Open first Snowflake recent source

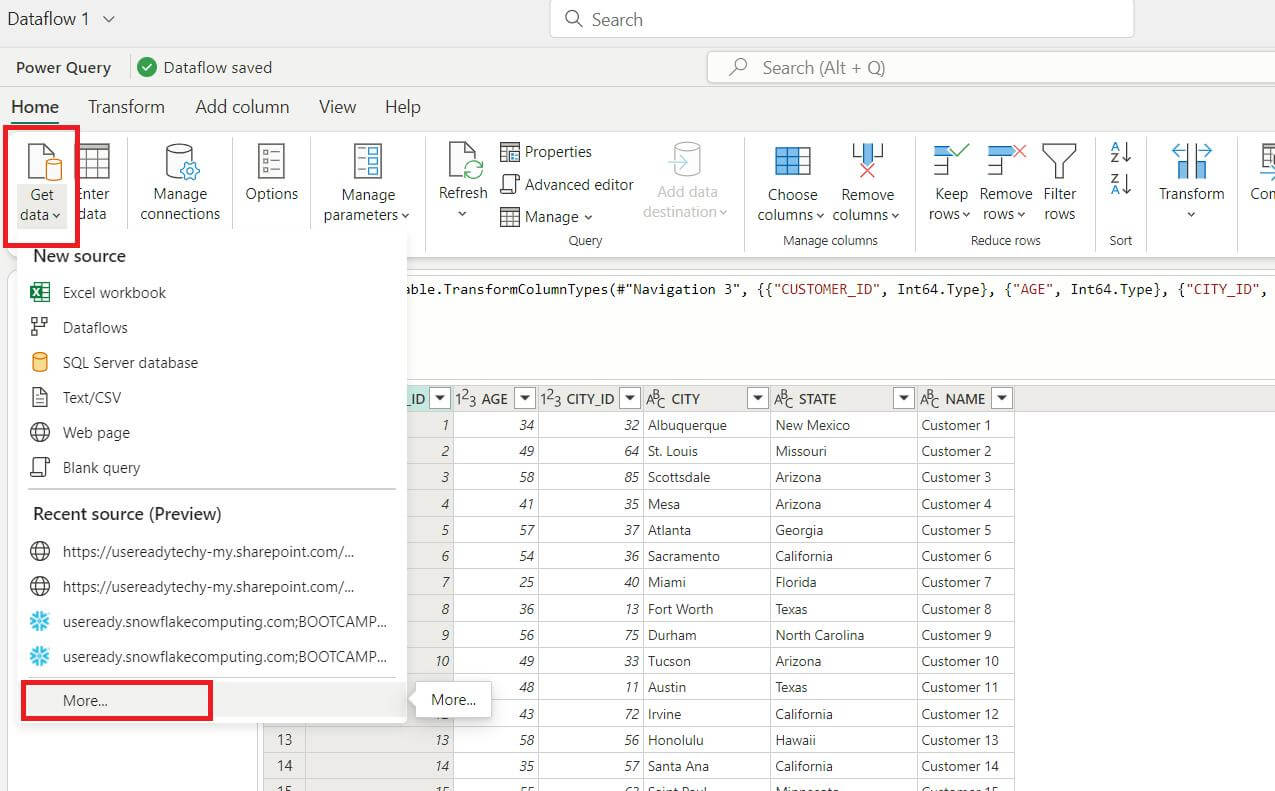(211, 622)
